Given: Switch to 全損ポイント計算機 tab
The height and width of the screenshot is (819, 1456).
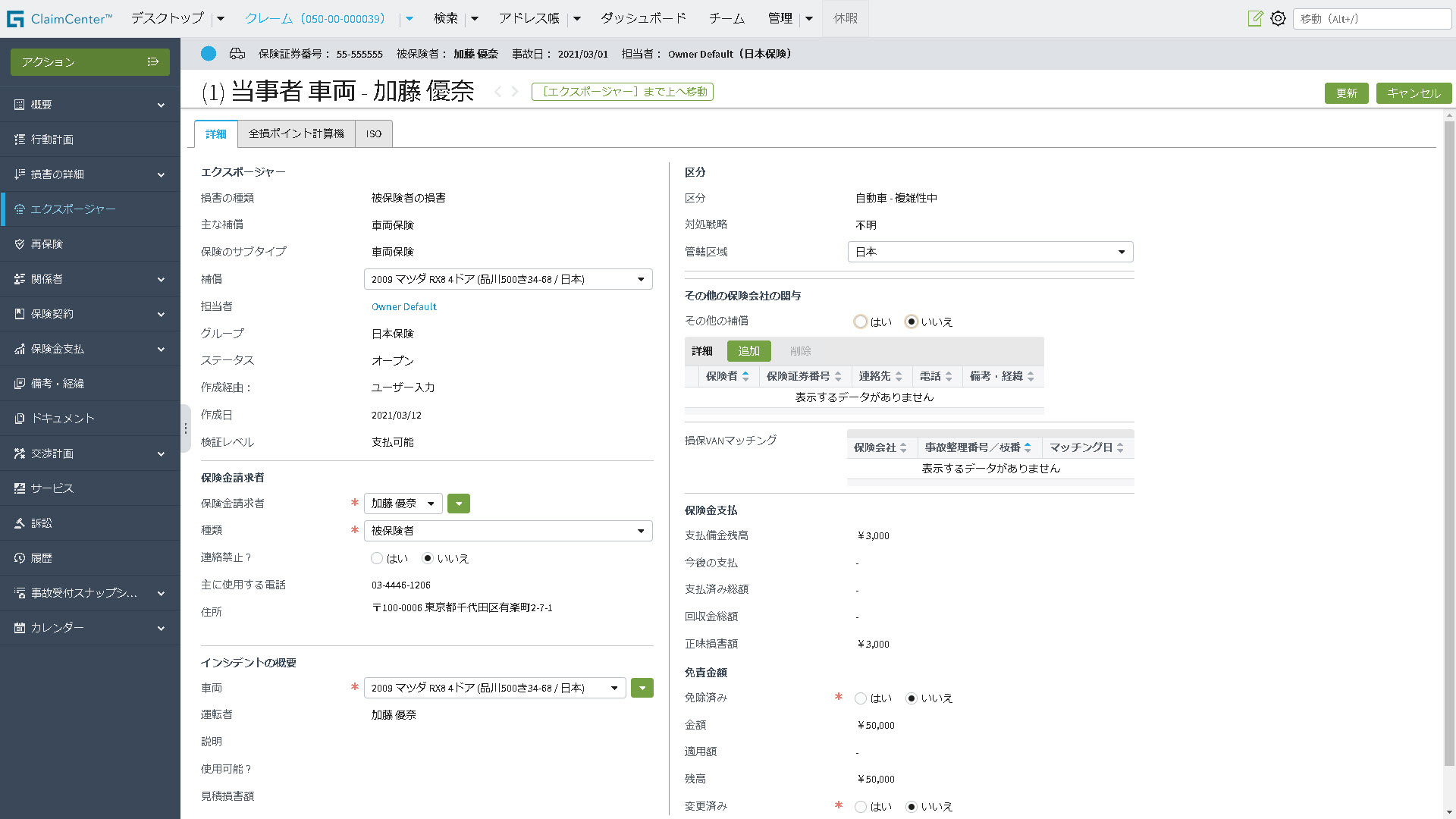Looking at the screenshot, I should click(296, 133).
